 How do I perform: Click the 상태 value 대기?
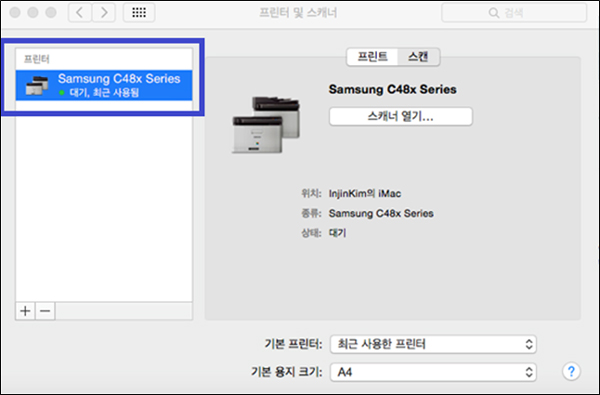click(x=338, y=233)
